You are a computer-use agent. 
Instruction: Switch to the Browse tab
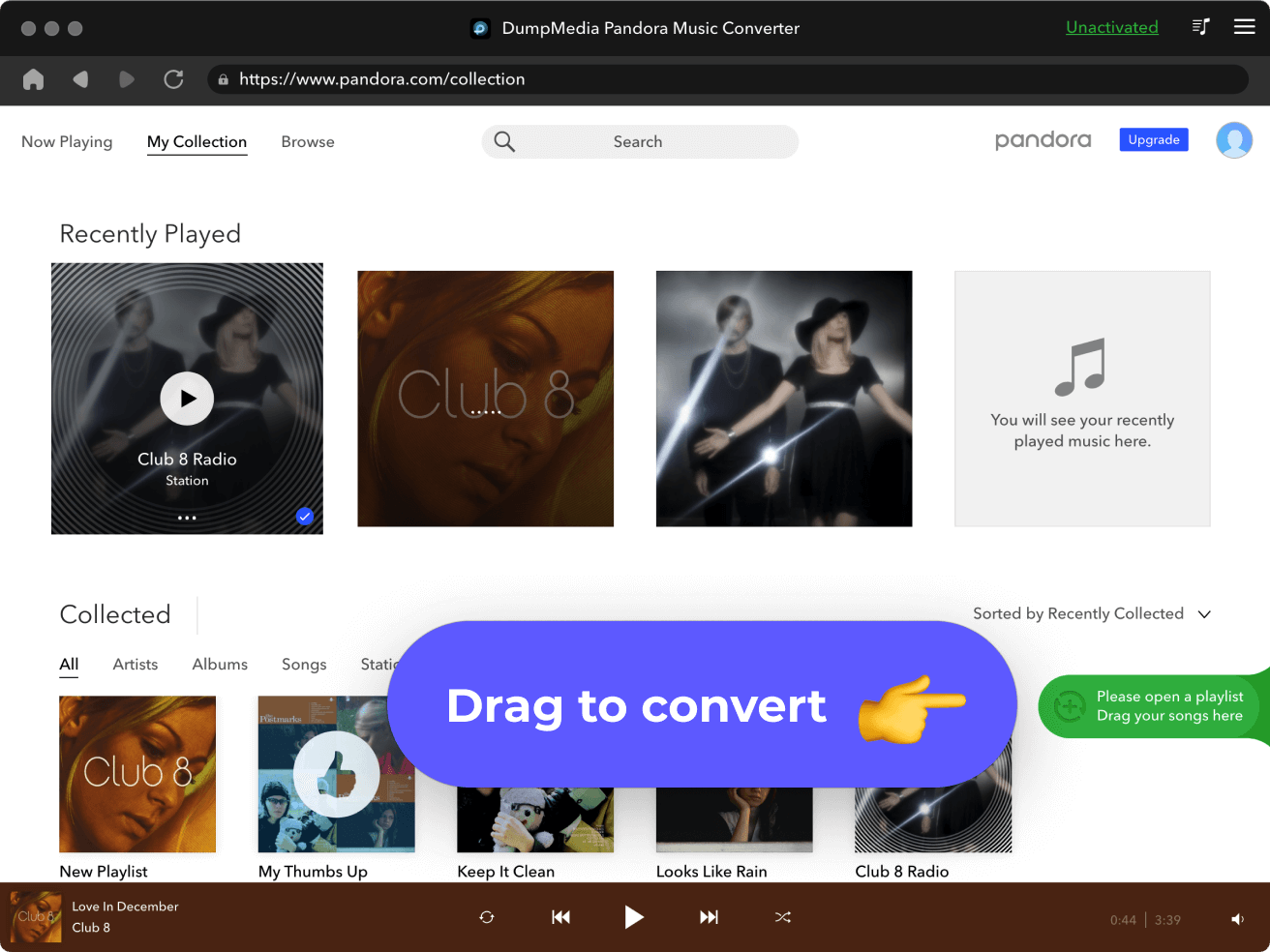click(x=308, y=141)
